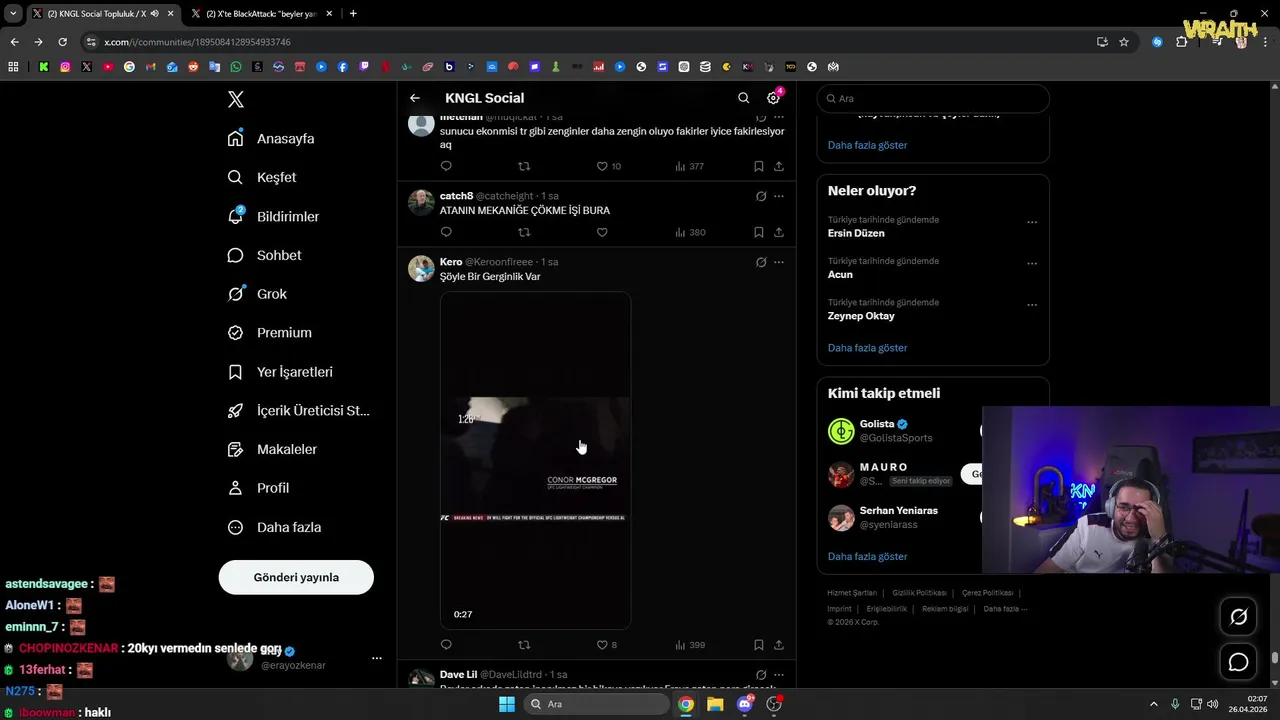Screen dimensions: 1280x720
Task: Open more options on Kero's post
Action: tap(779, 262)
